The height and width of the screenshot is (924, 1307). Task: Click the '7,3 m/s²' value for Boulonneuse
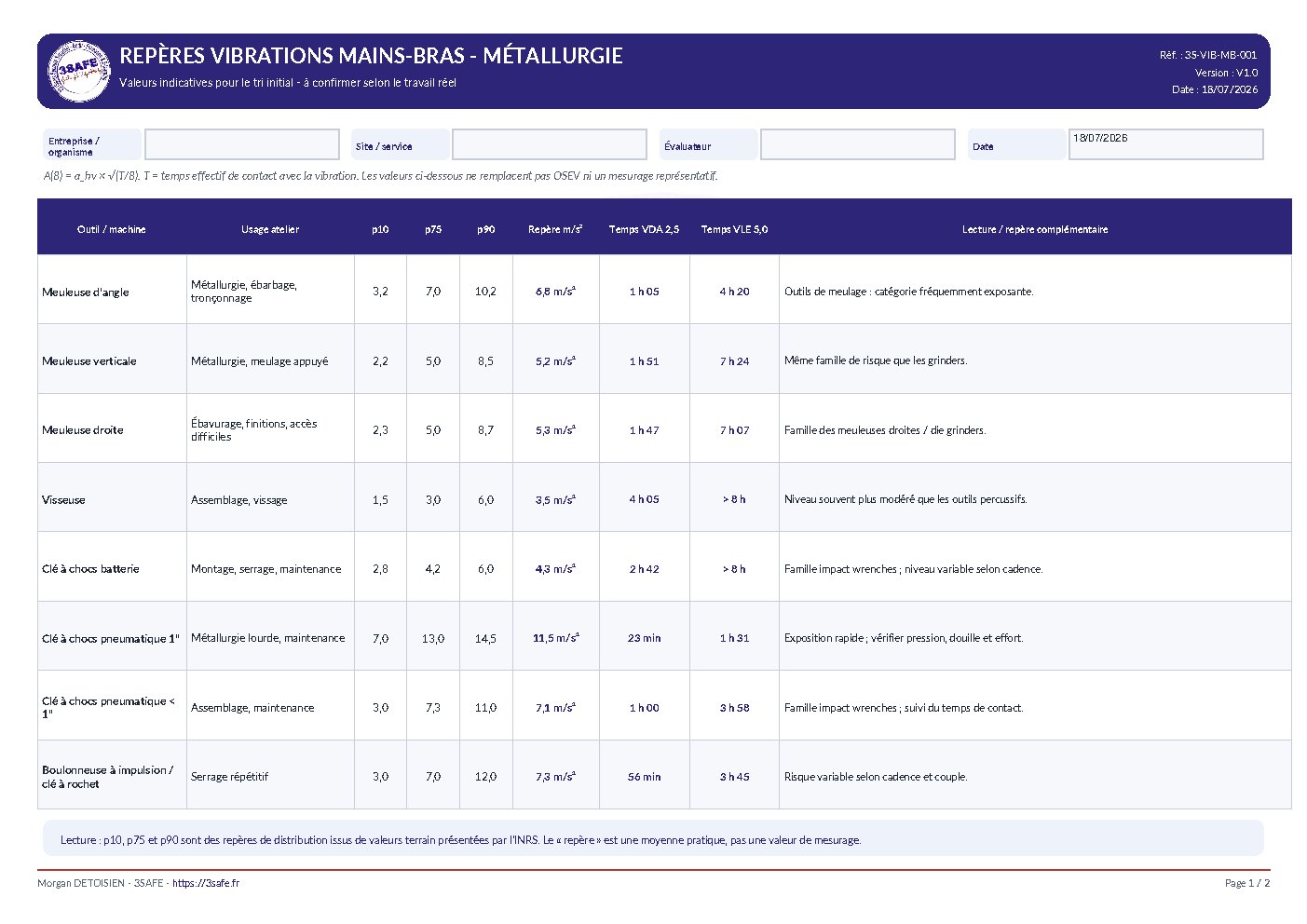[555, 777]
